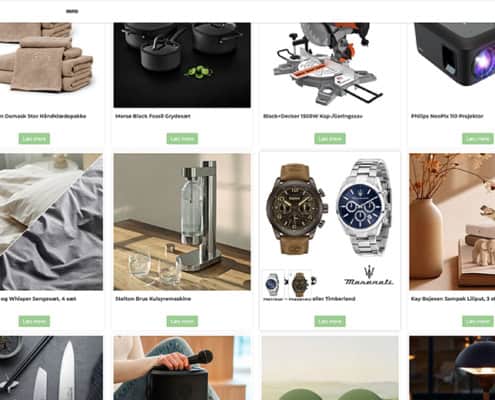
Task: Open the Philips NeoPix projector title link
Action: coord(447,116)
